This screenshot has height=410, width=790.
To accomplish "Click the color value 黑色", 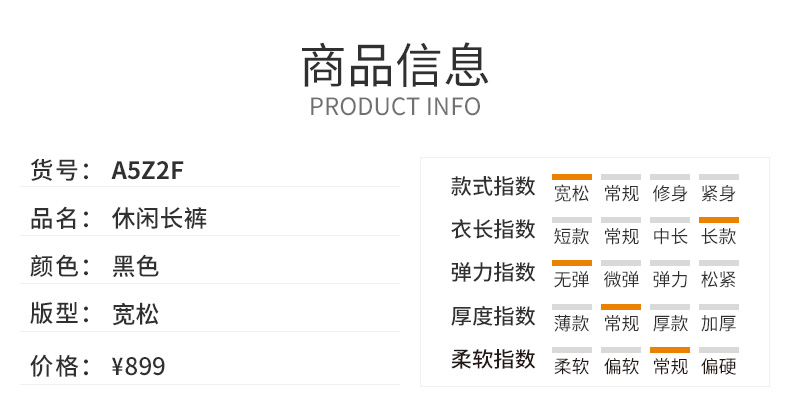I will (135, 266).
